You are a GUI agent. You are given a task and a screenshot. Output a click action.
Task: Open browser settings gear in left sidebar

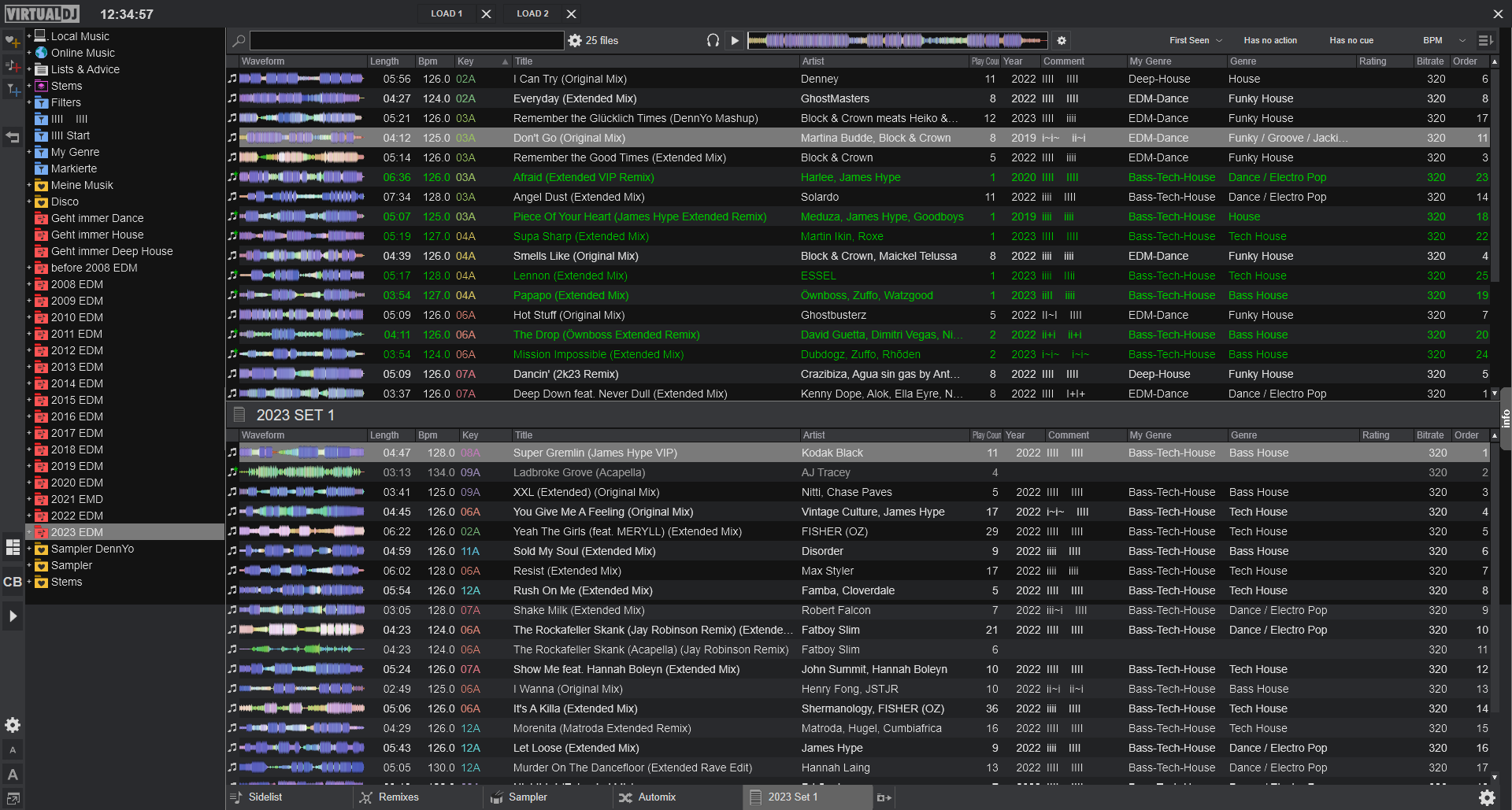tap(13, 725)
